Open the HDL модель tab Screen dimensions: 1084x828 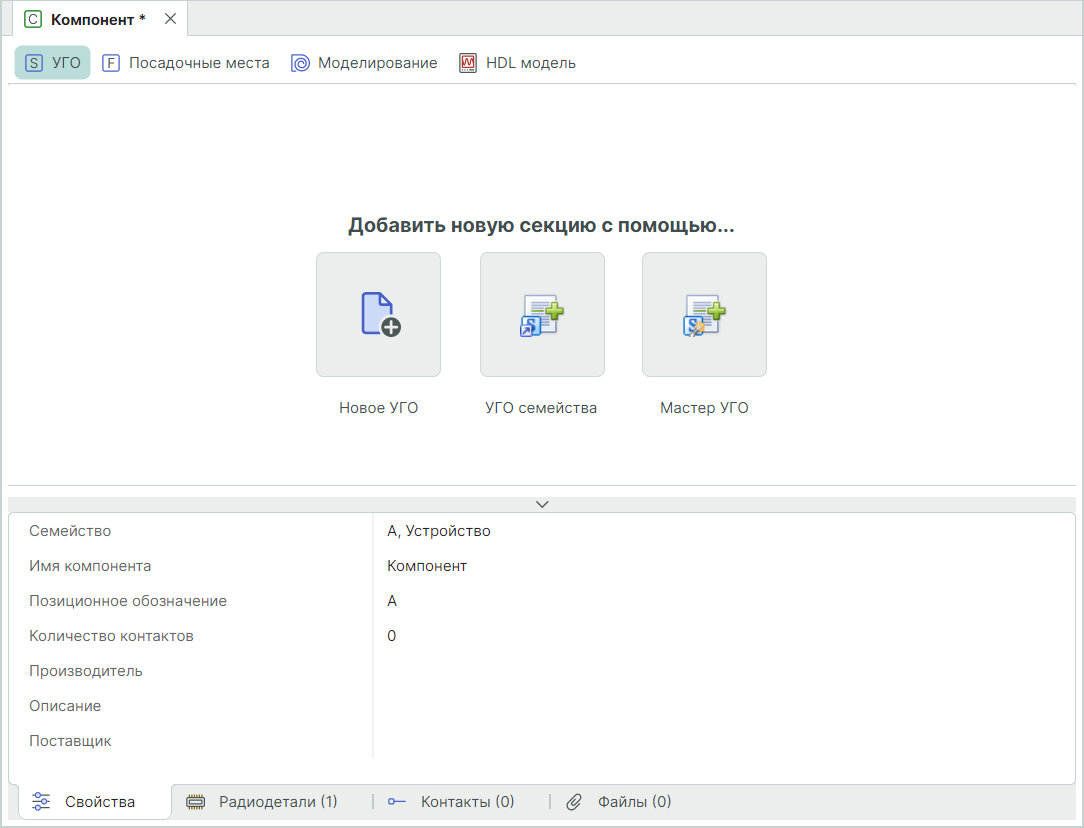click(517, 63)
